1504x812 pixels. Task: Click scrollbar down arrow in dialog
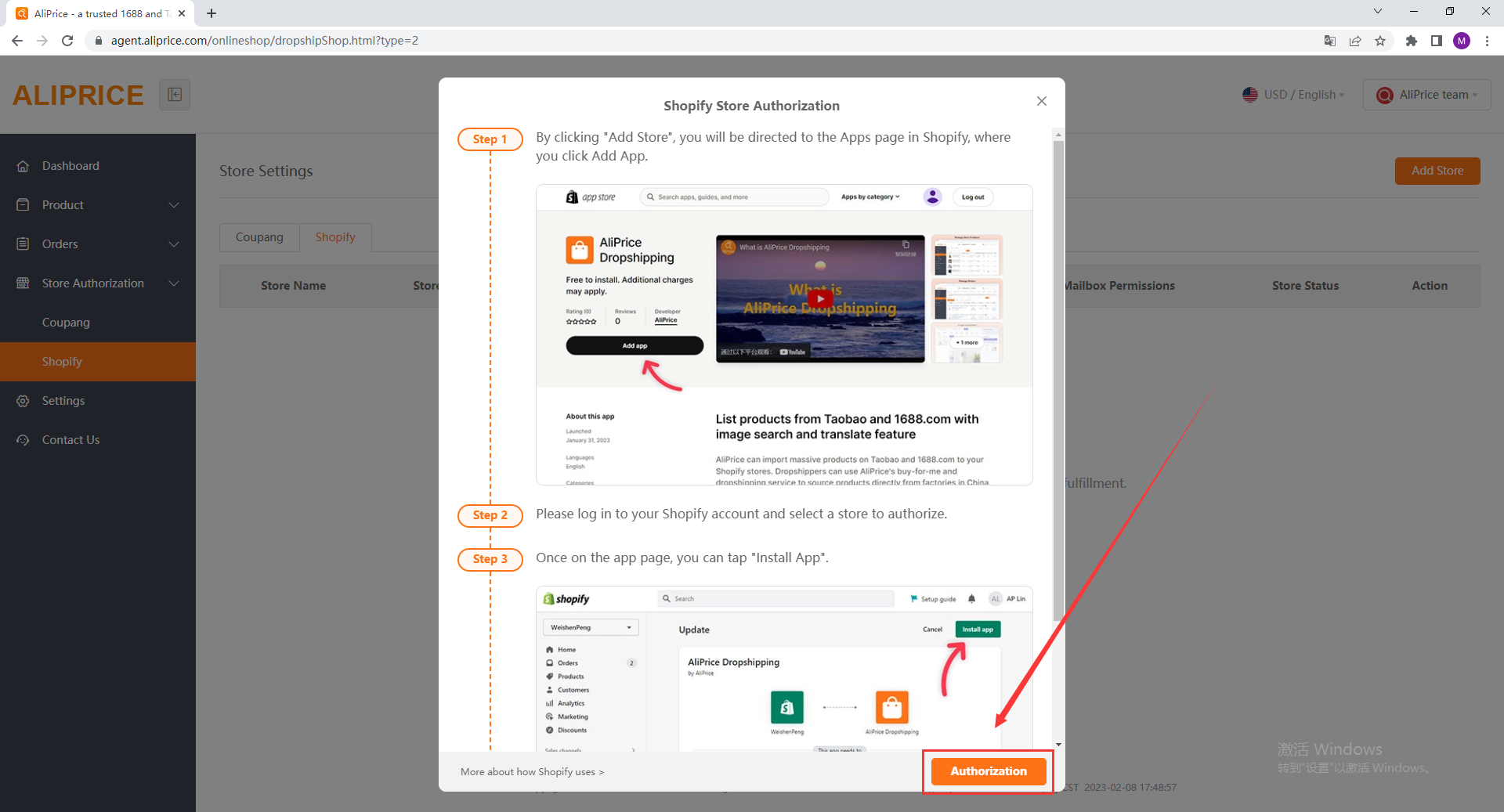tap(1058, 745)
